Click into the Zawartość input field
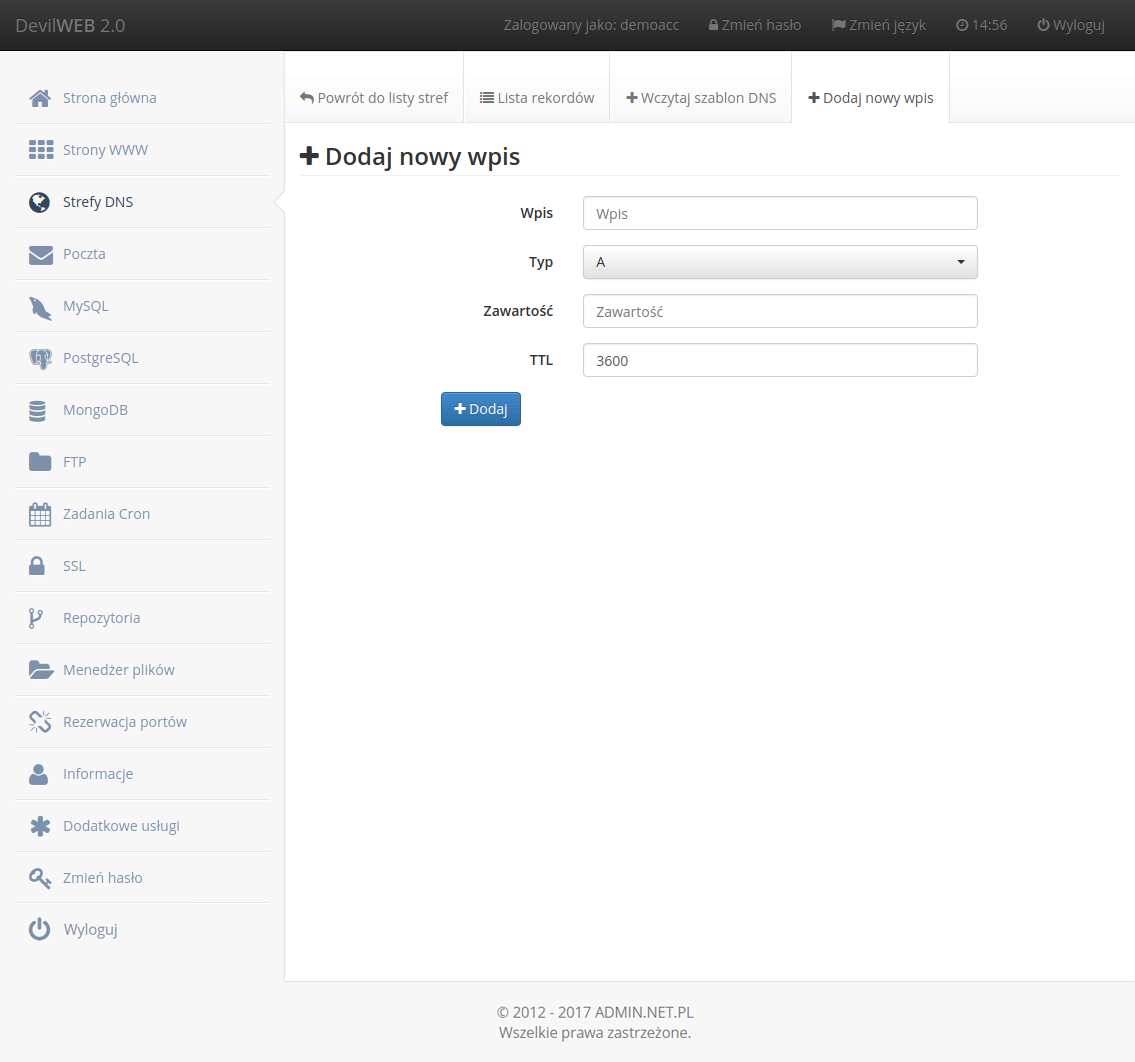 click(x=779, y=311)
